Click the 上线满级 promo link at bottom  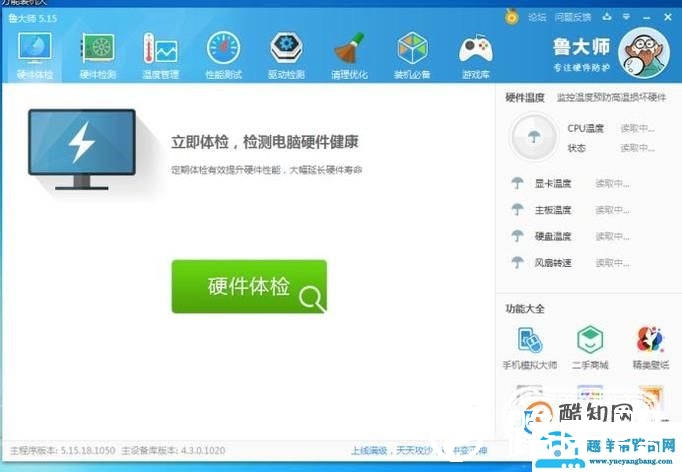(419, 451)
